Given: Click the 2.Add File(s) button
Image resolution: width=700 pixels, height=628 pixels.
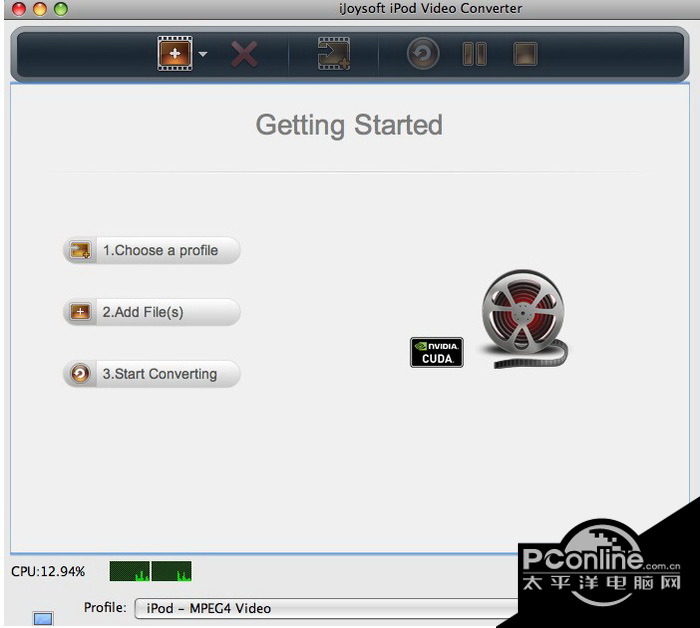Looking at the screenshot, I should pos(152,312).
